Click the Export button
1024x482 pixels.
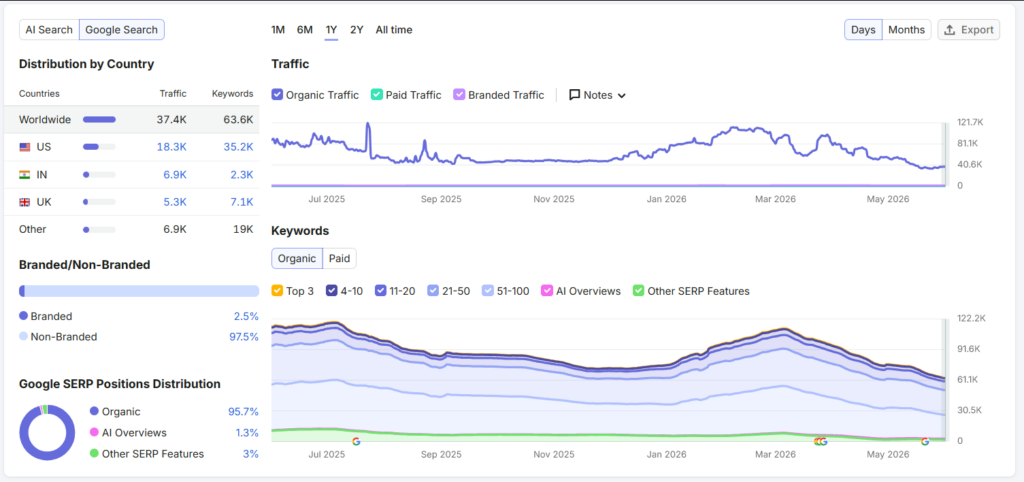click(x=968, y=30)
